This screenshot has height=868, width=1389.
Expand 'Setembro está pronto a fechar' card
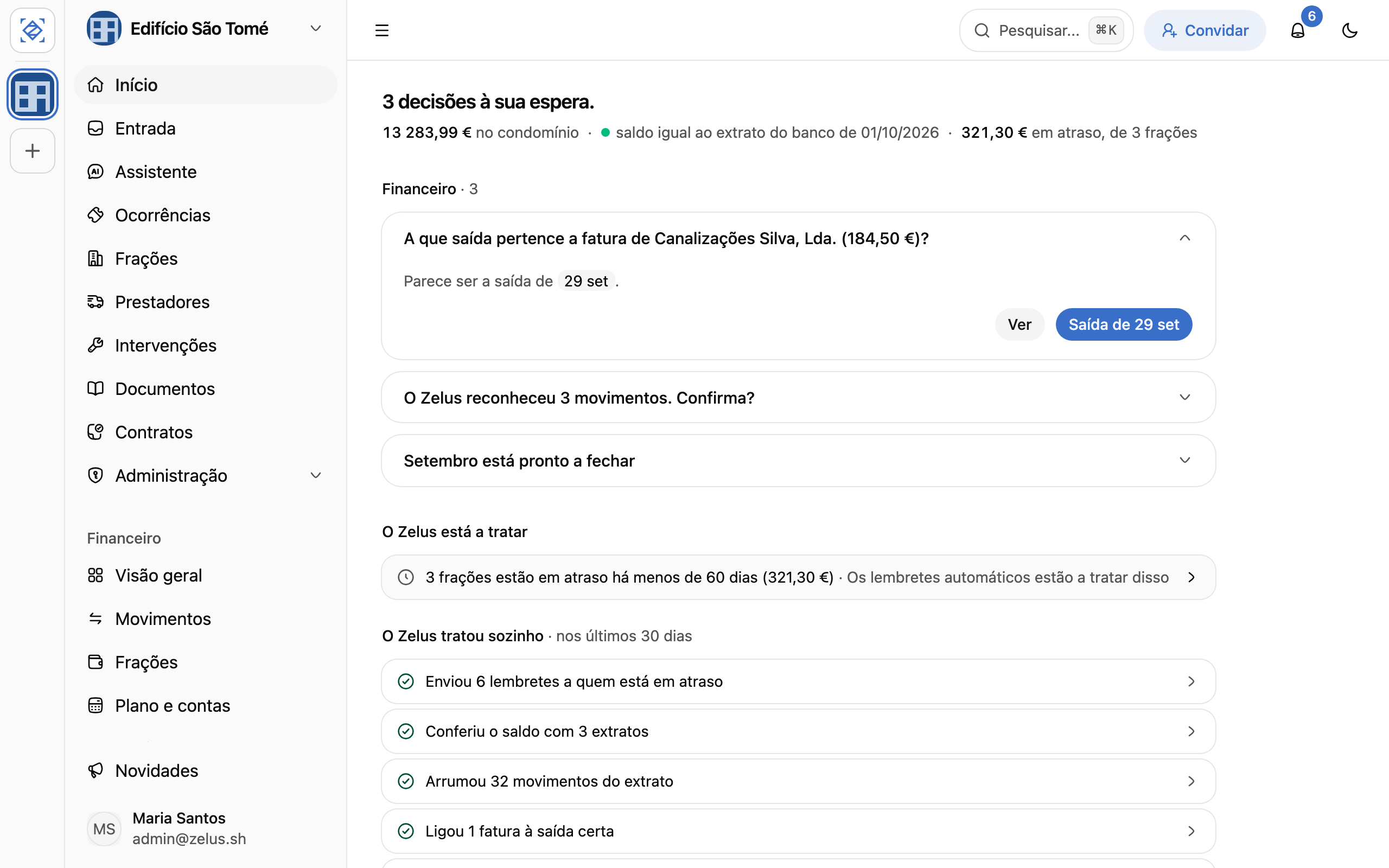[798, 461]
